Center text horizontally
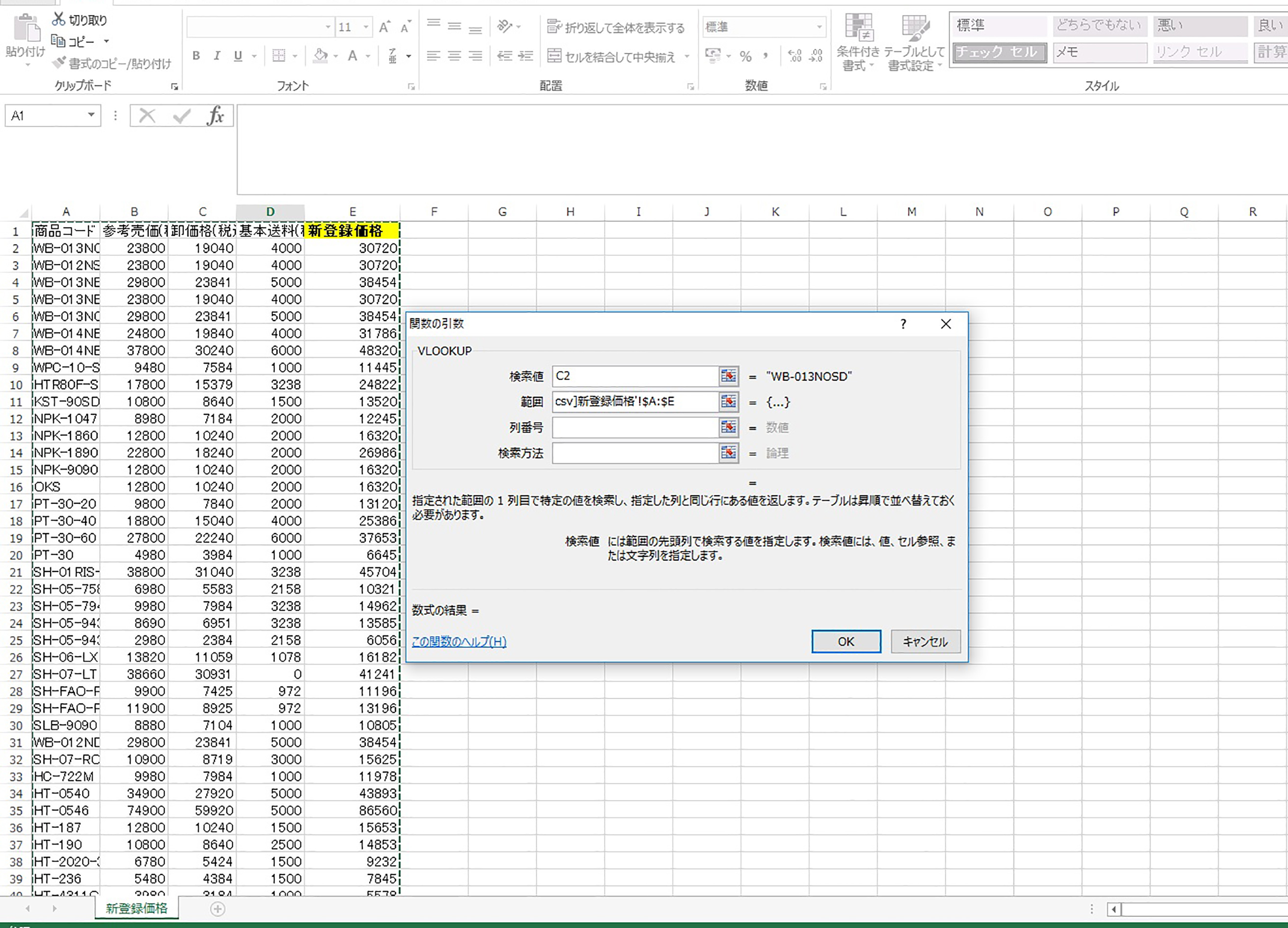 454,55
